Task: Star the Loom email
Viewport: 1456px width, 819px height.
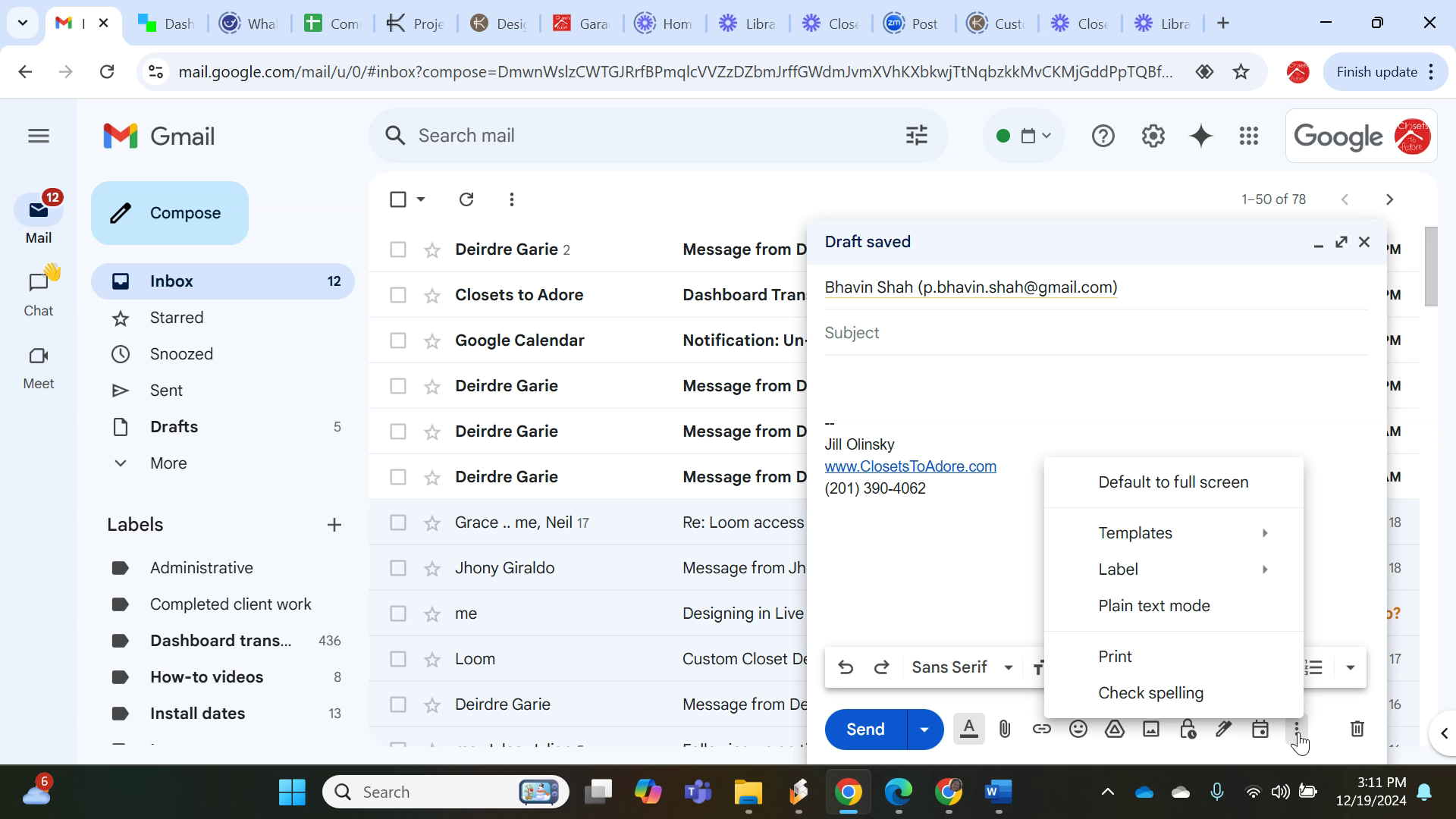Action: click(432, 659)
